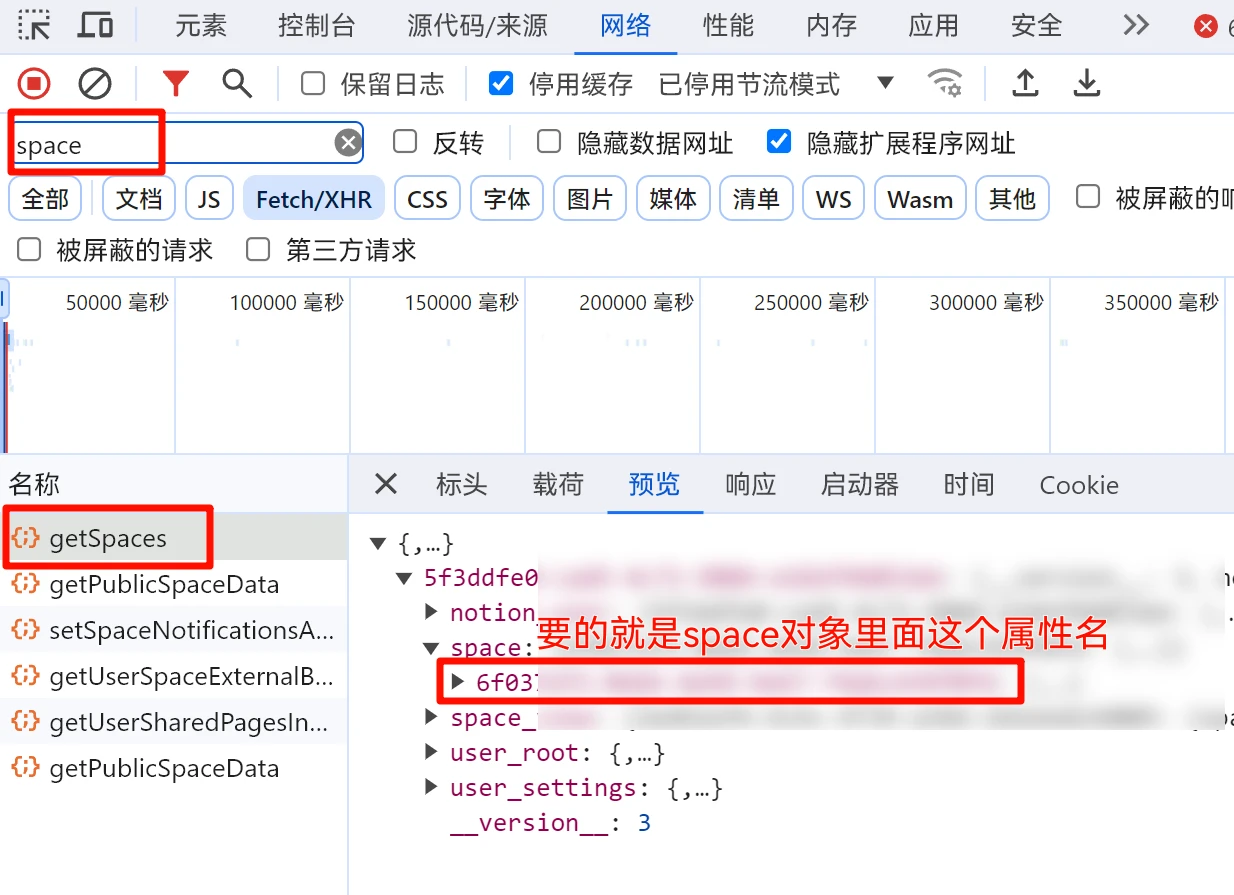Stop recording network log

[33, 84]
